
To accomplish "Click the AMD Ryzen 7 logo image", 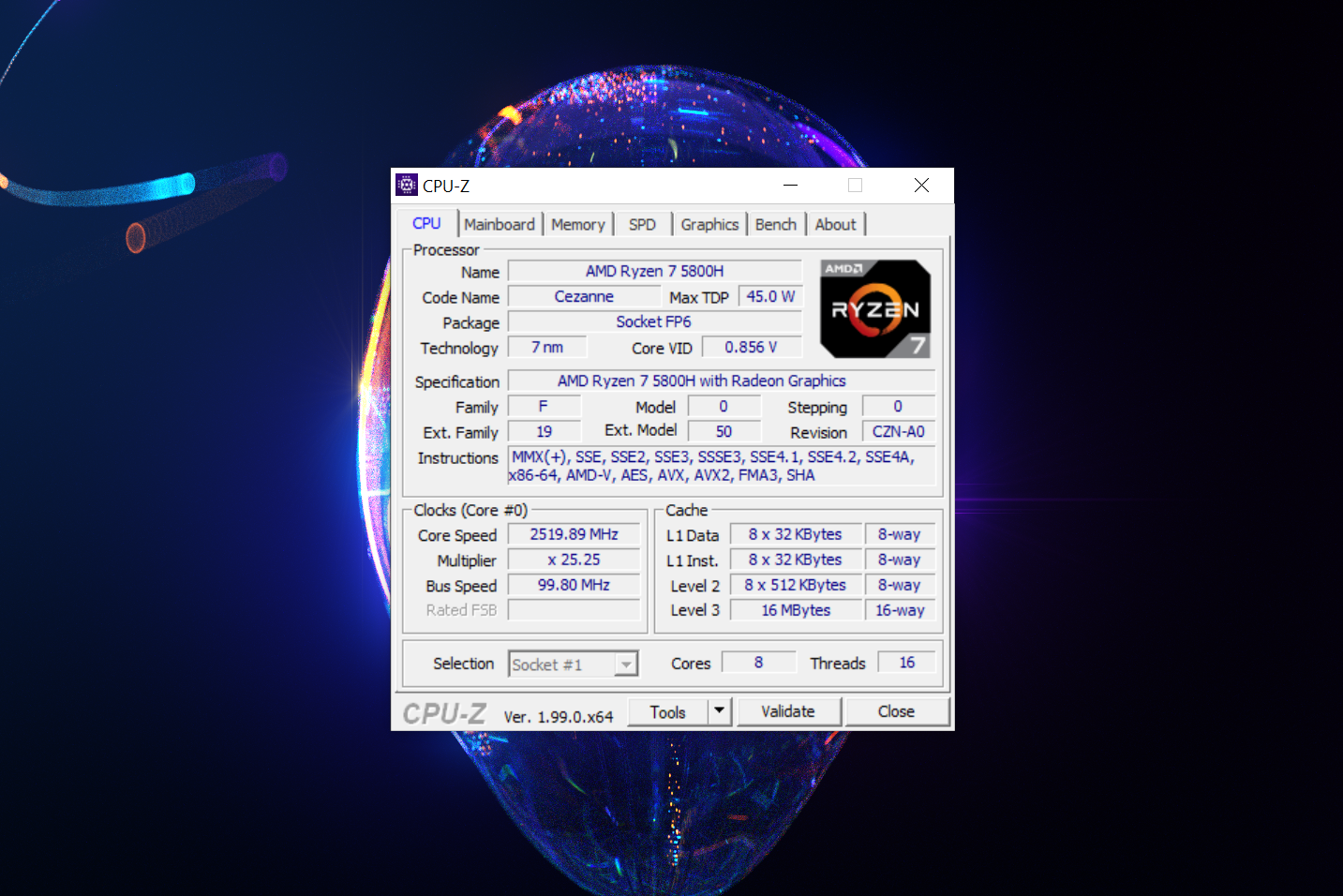I will [875, 308].
